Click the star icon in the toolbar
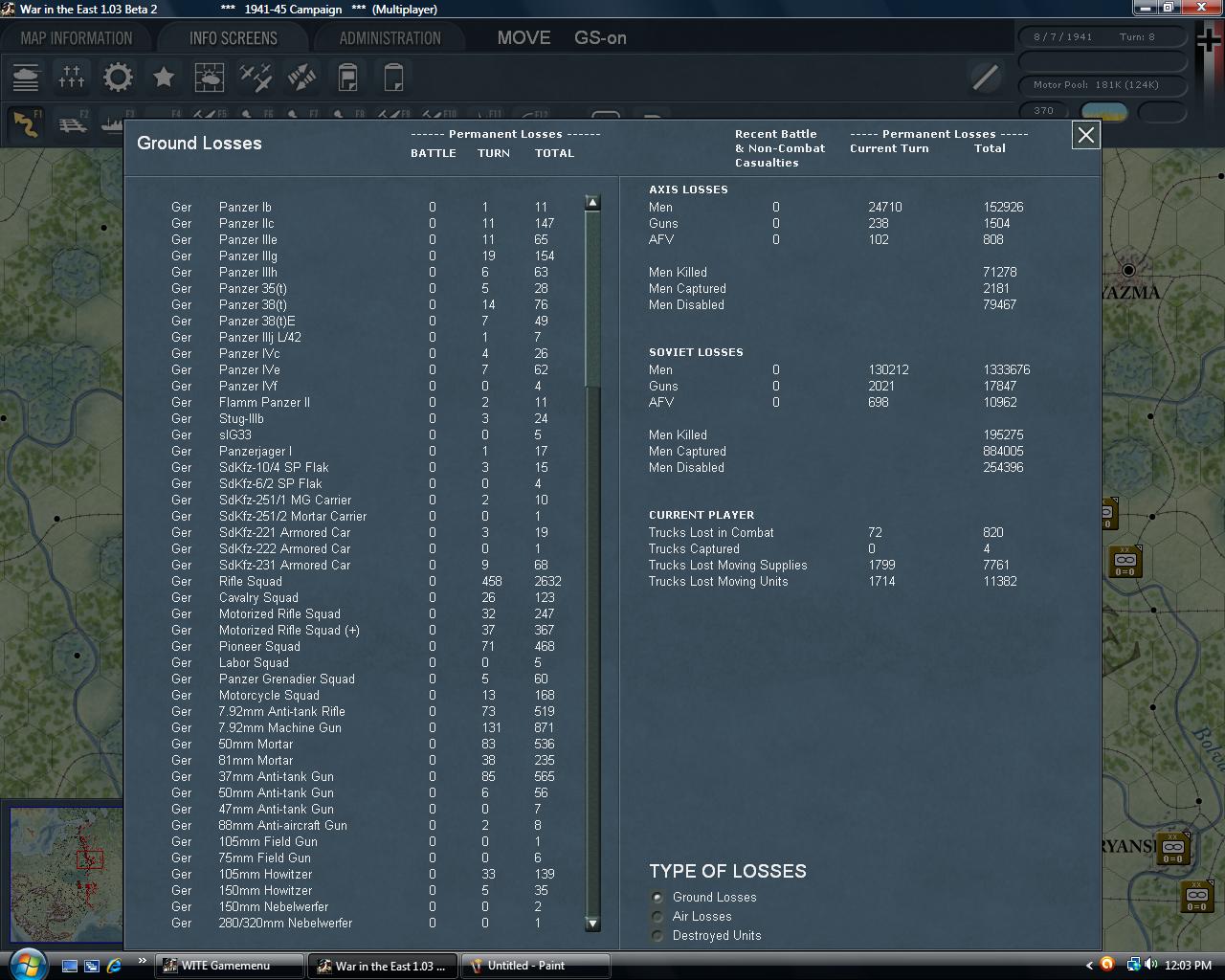This screenshot has height=980, width=1225. (164, 77)
